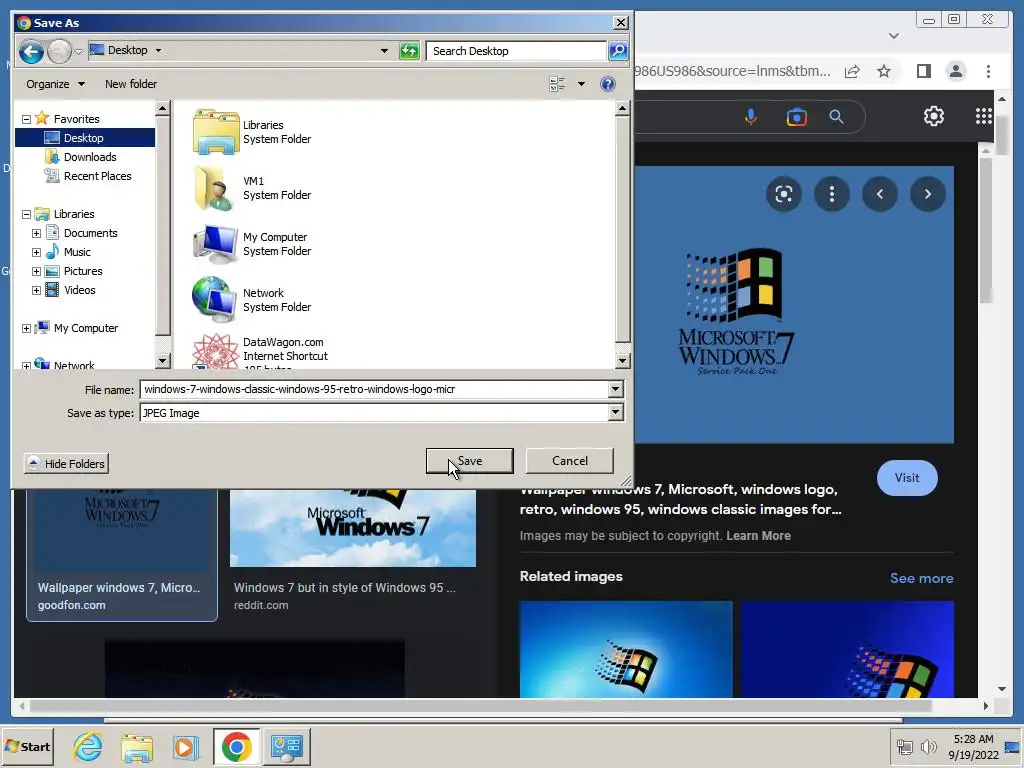Click Google search magnifier icon
This screenshot has width=1024, height=768.
pyautogui.click(x=836, y=117)
